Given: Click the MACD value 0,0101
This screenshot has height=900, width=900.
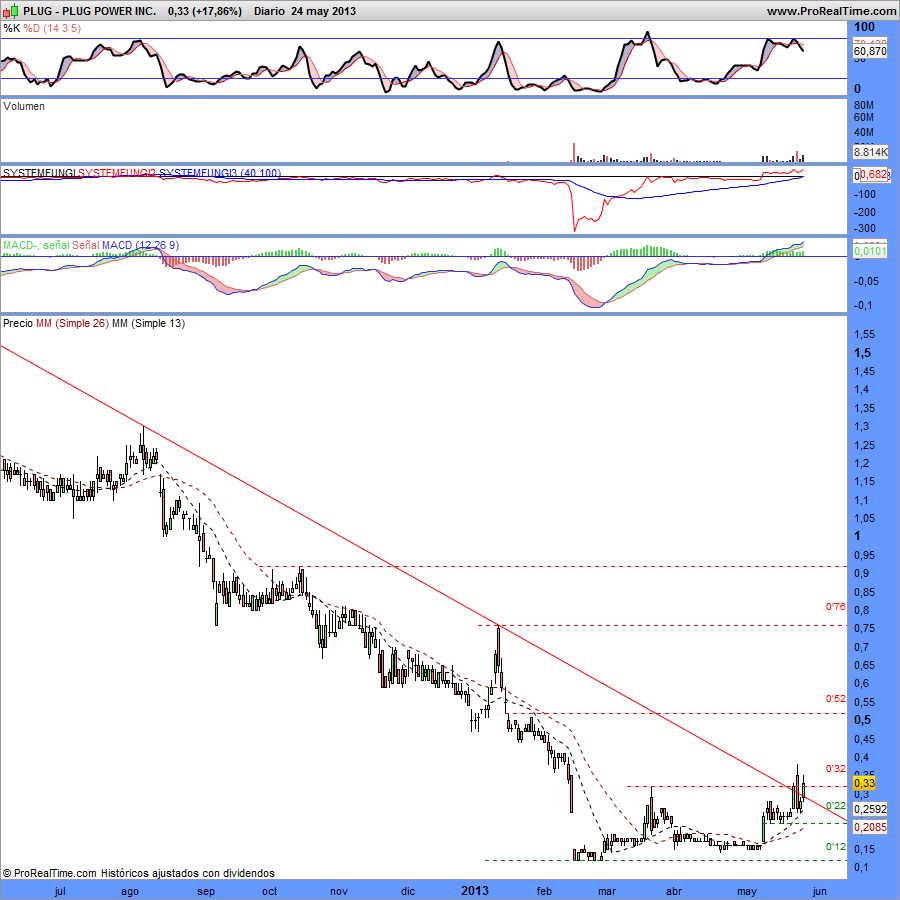Looking at the screenshot, I should [x=871, y=251].
